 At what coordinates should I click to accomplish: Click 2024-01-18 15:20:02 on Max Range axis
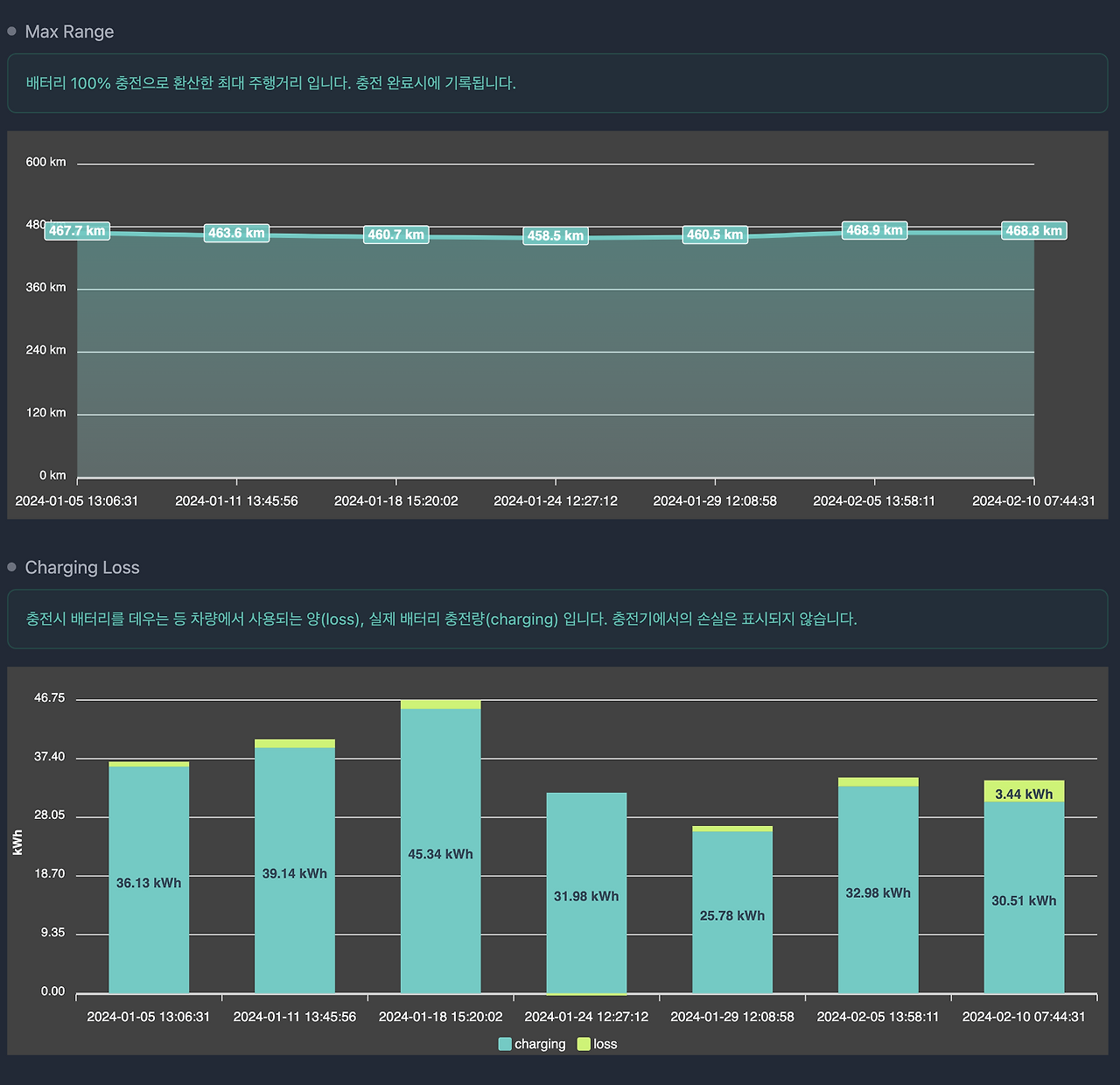[x=396, y=500]
